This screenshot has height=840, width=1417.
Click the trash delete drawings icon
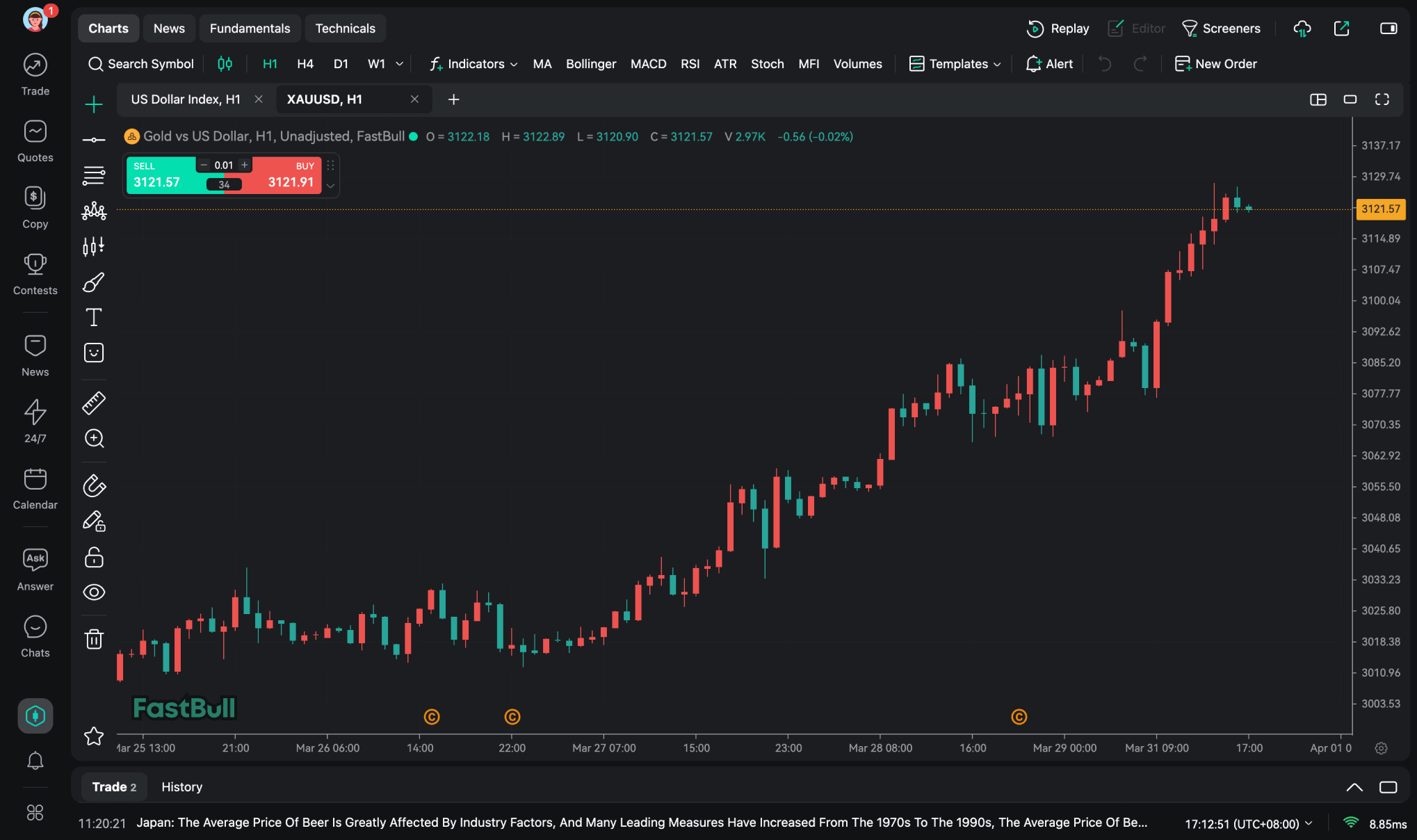click(94, 638)
